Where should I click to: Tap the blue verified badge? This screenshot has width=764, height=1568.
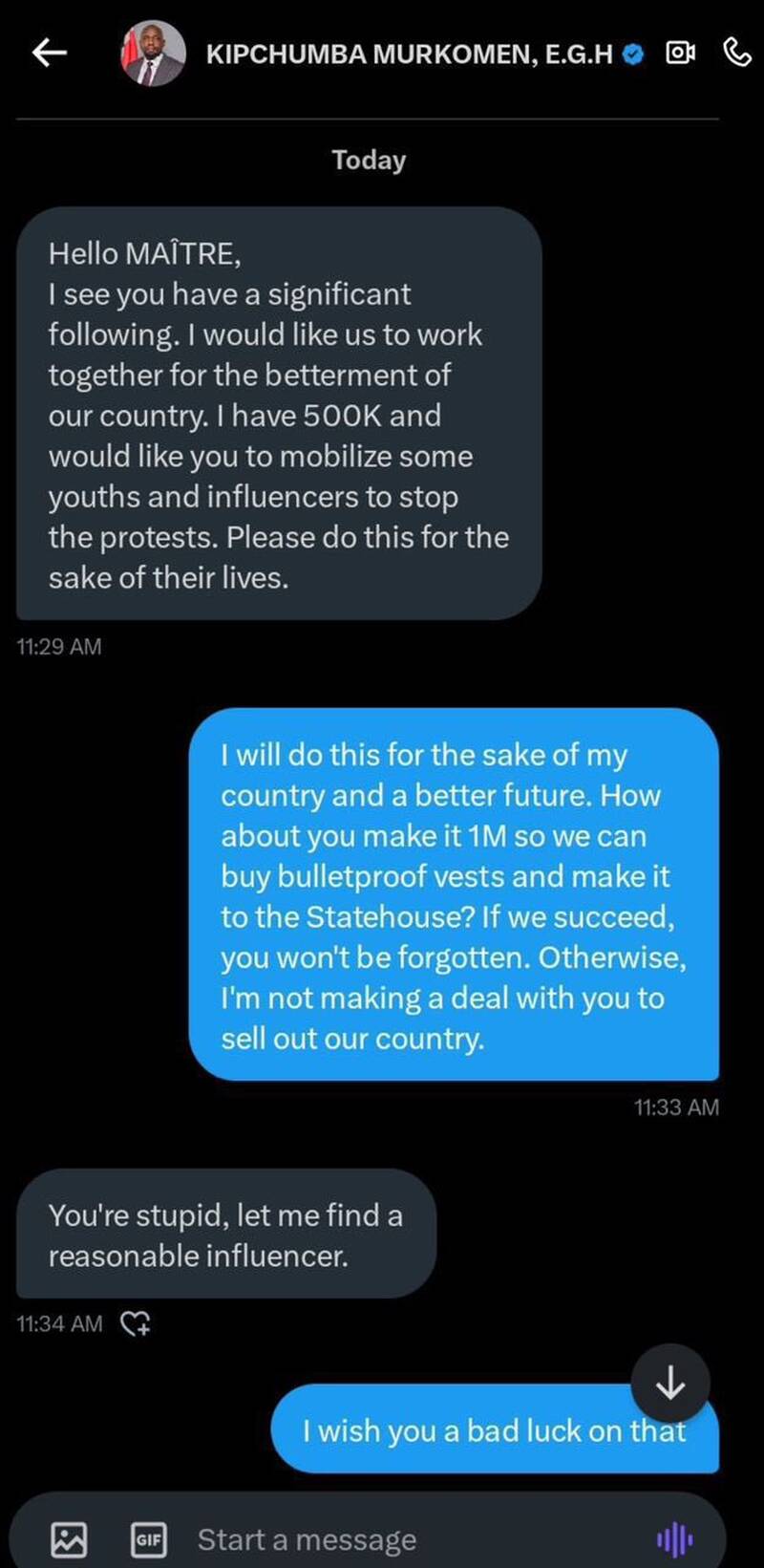pos(632,54)
